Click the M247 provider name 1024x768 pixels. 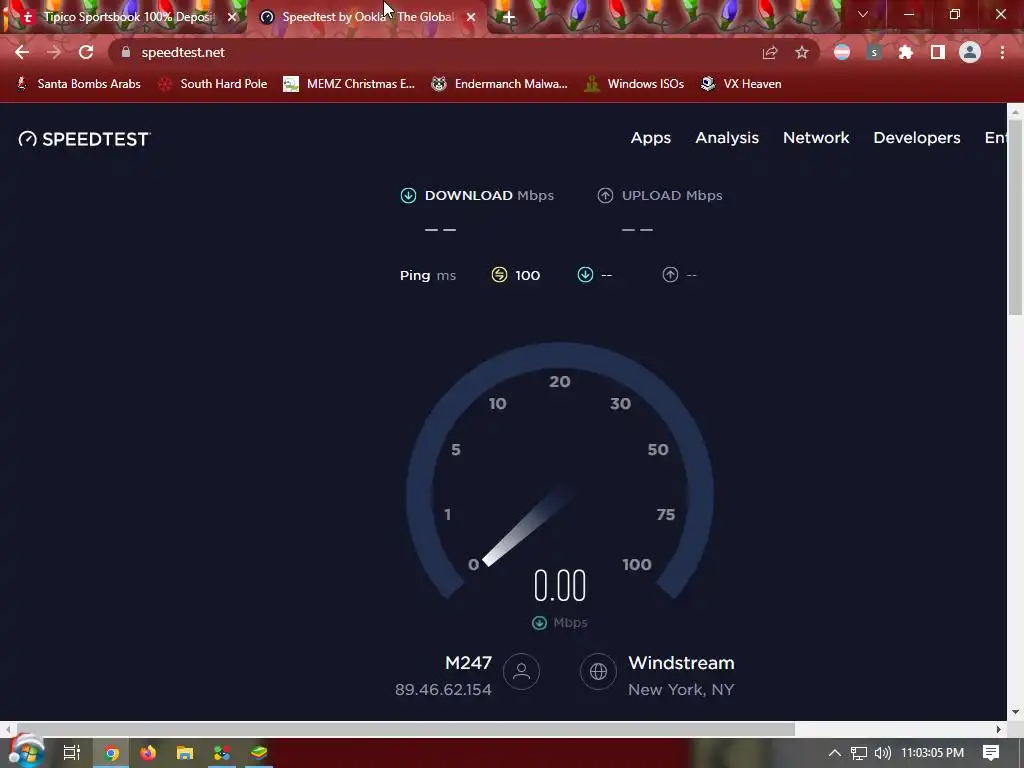point(468,663)
